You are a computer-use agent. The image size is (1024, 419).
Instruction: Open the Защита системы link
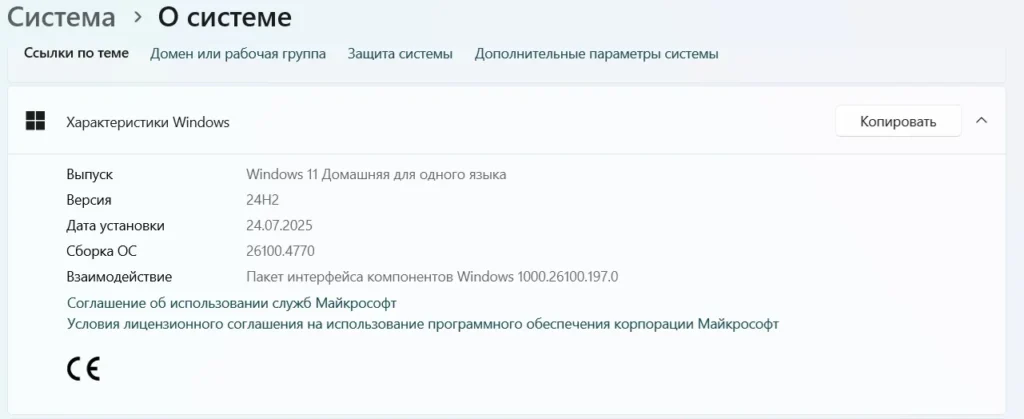400,54
